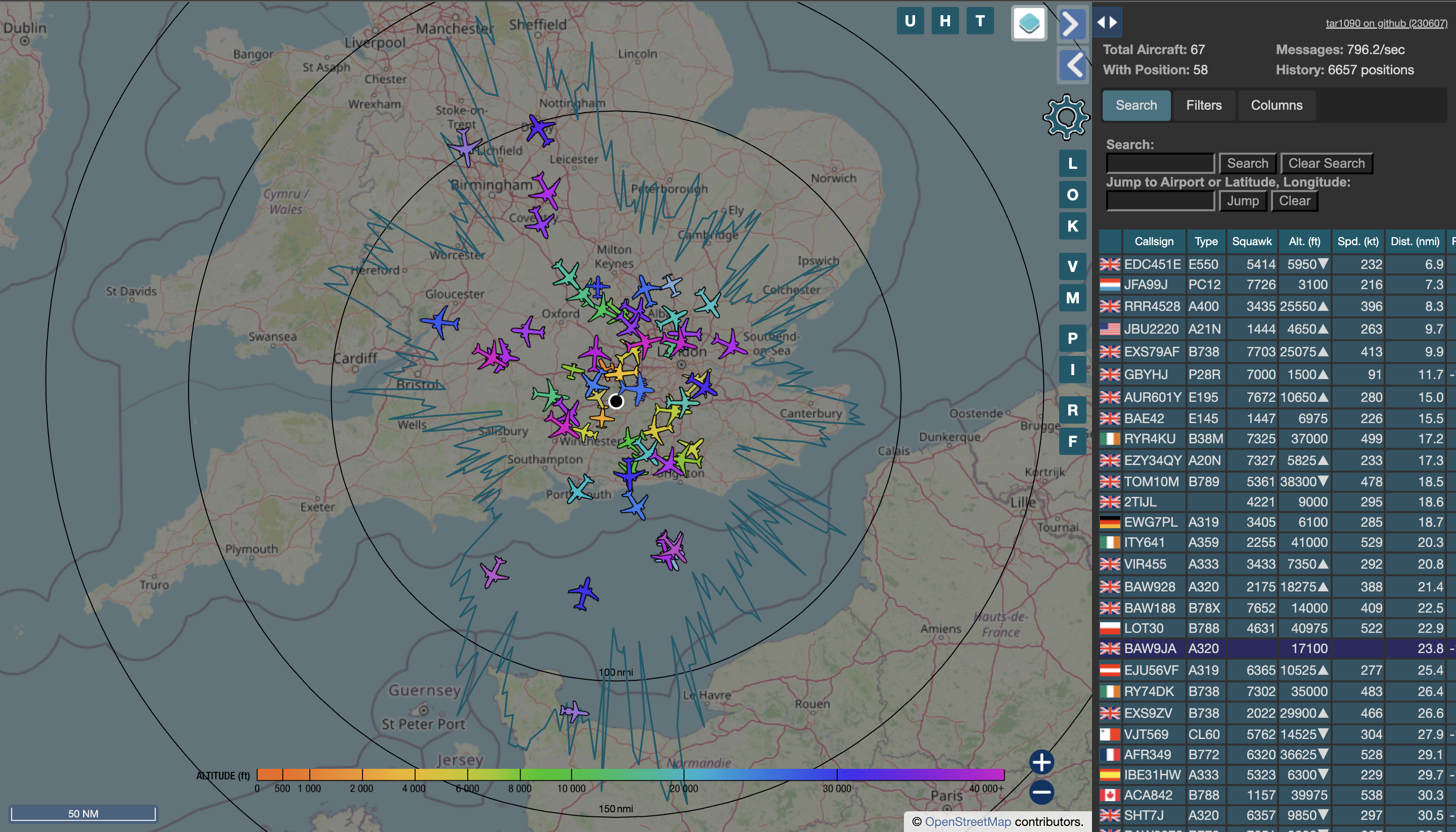Select the TOM10M aircraft row
The width and height of the screenshot is (1456, 832).
click(1277, 482)
